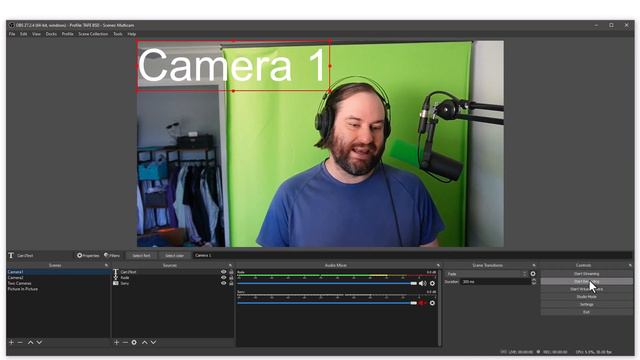Click the text source icon in source toolbar
This screenshot has height=360, width=640.
click(11, 256)
